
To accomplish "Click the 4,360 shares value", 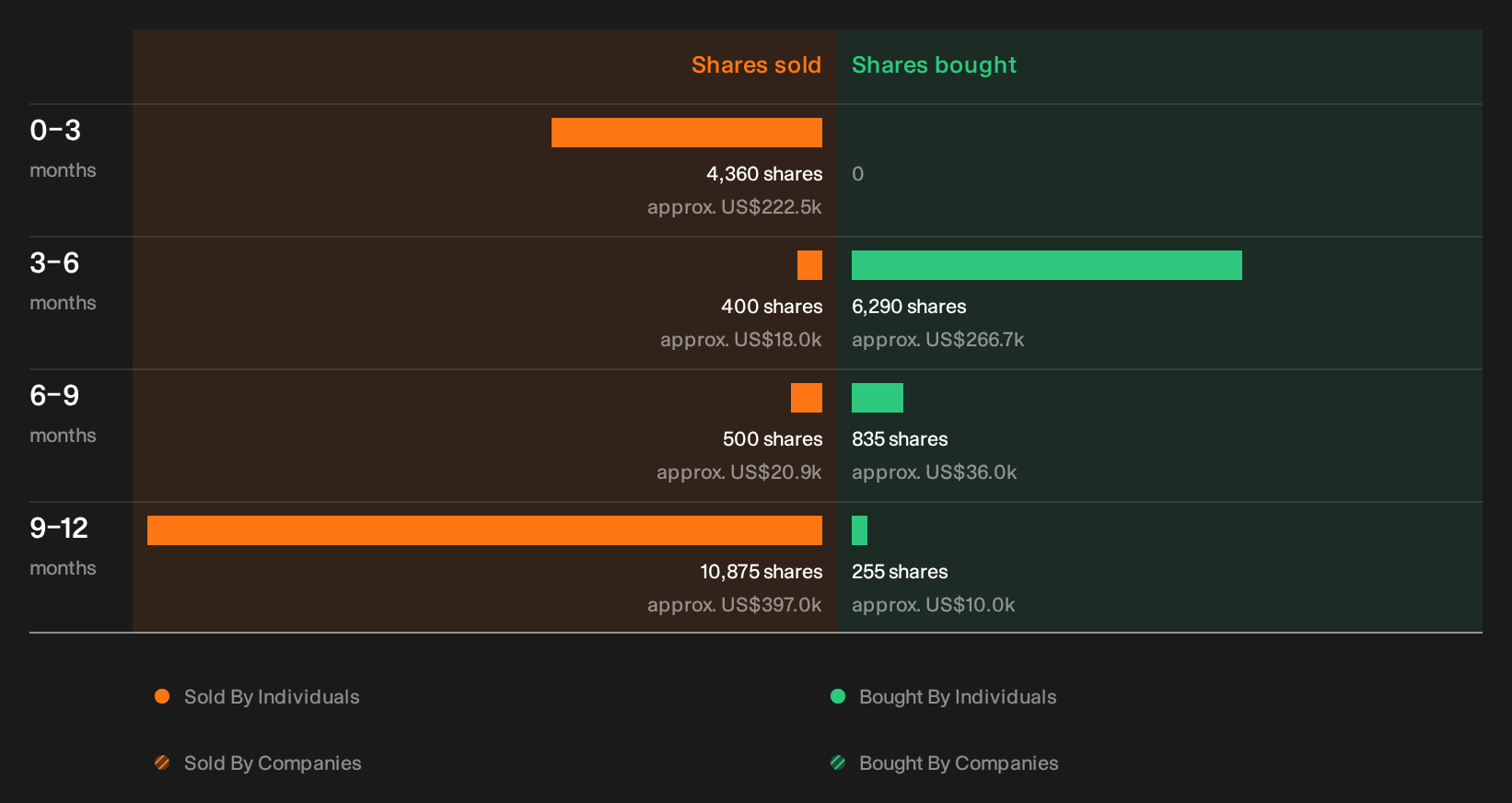I will coord(764,174).
